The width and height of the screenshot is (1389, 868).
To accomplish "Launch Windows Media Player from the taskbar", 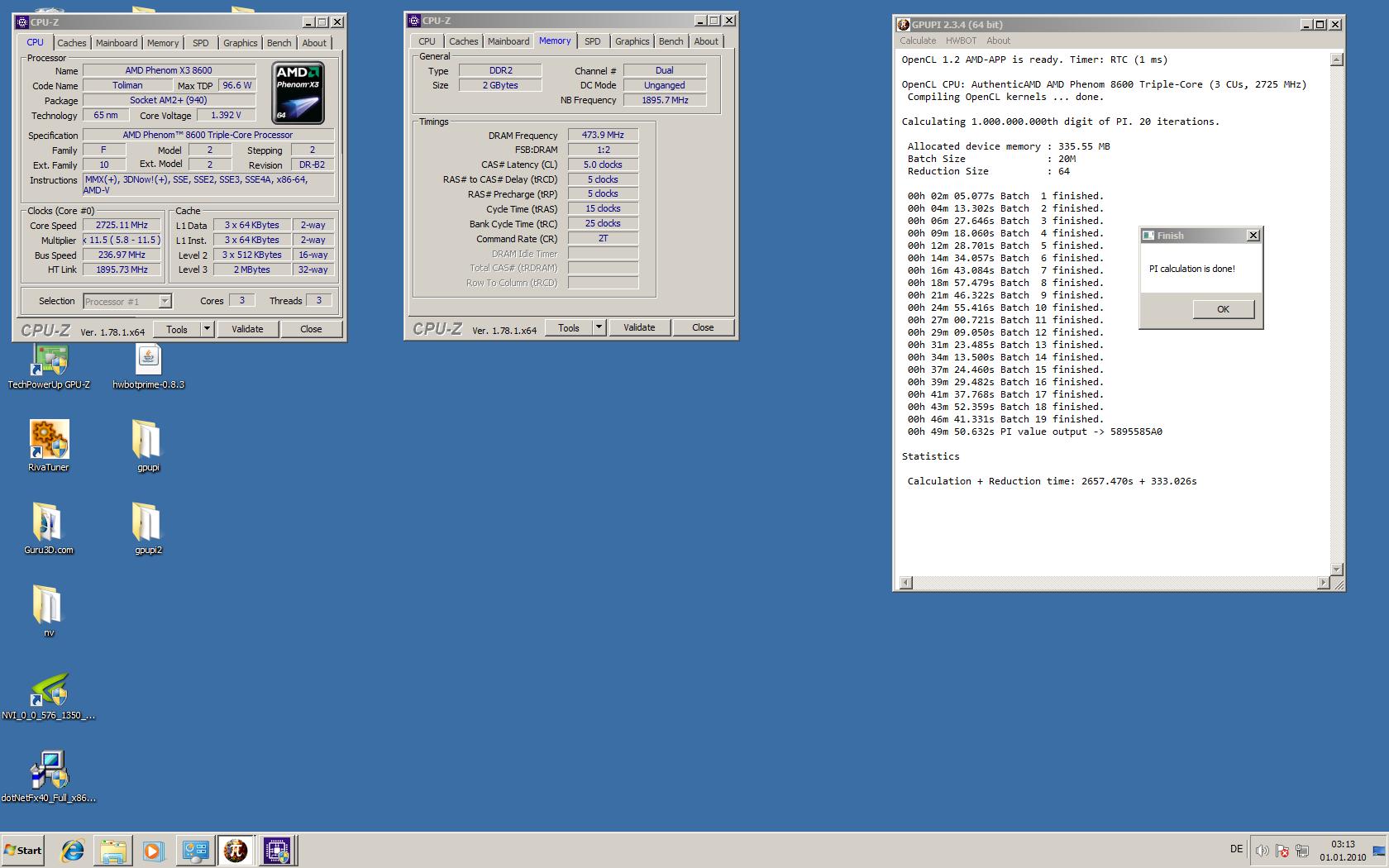I will click(153, 850).
